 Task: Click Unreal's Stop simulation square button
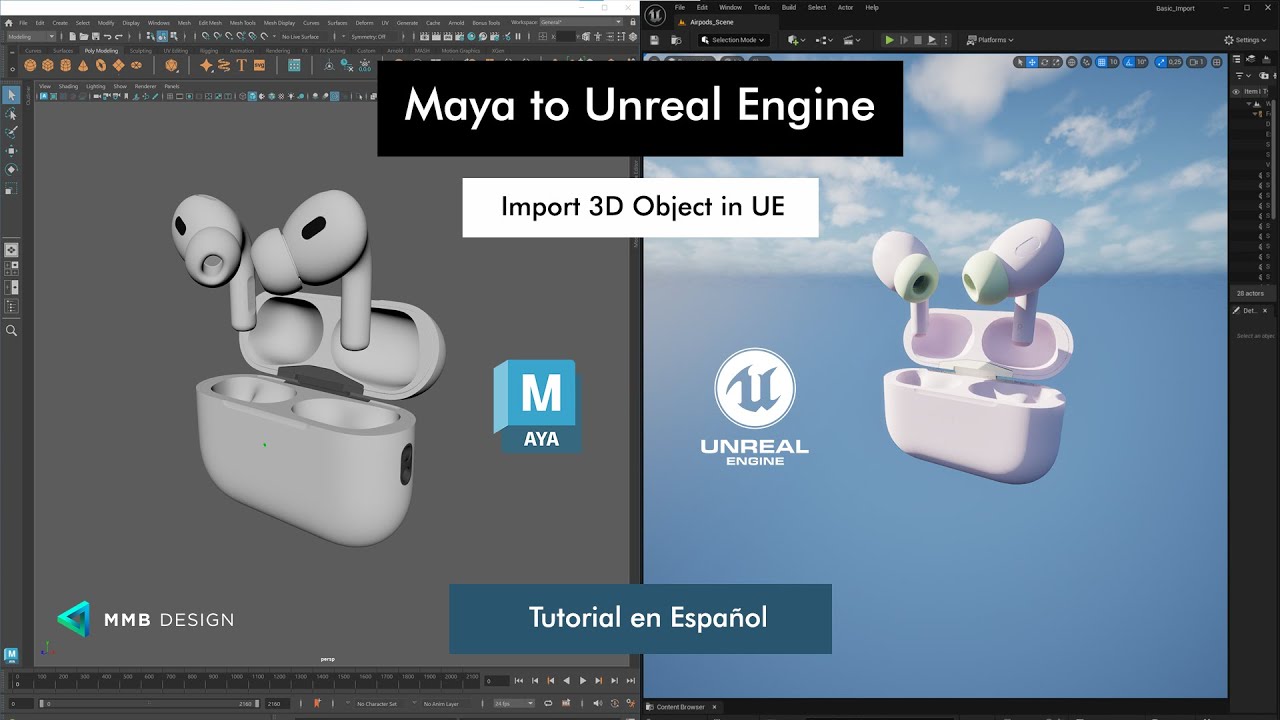point(918,40)
